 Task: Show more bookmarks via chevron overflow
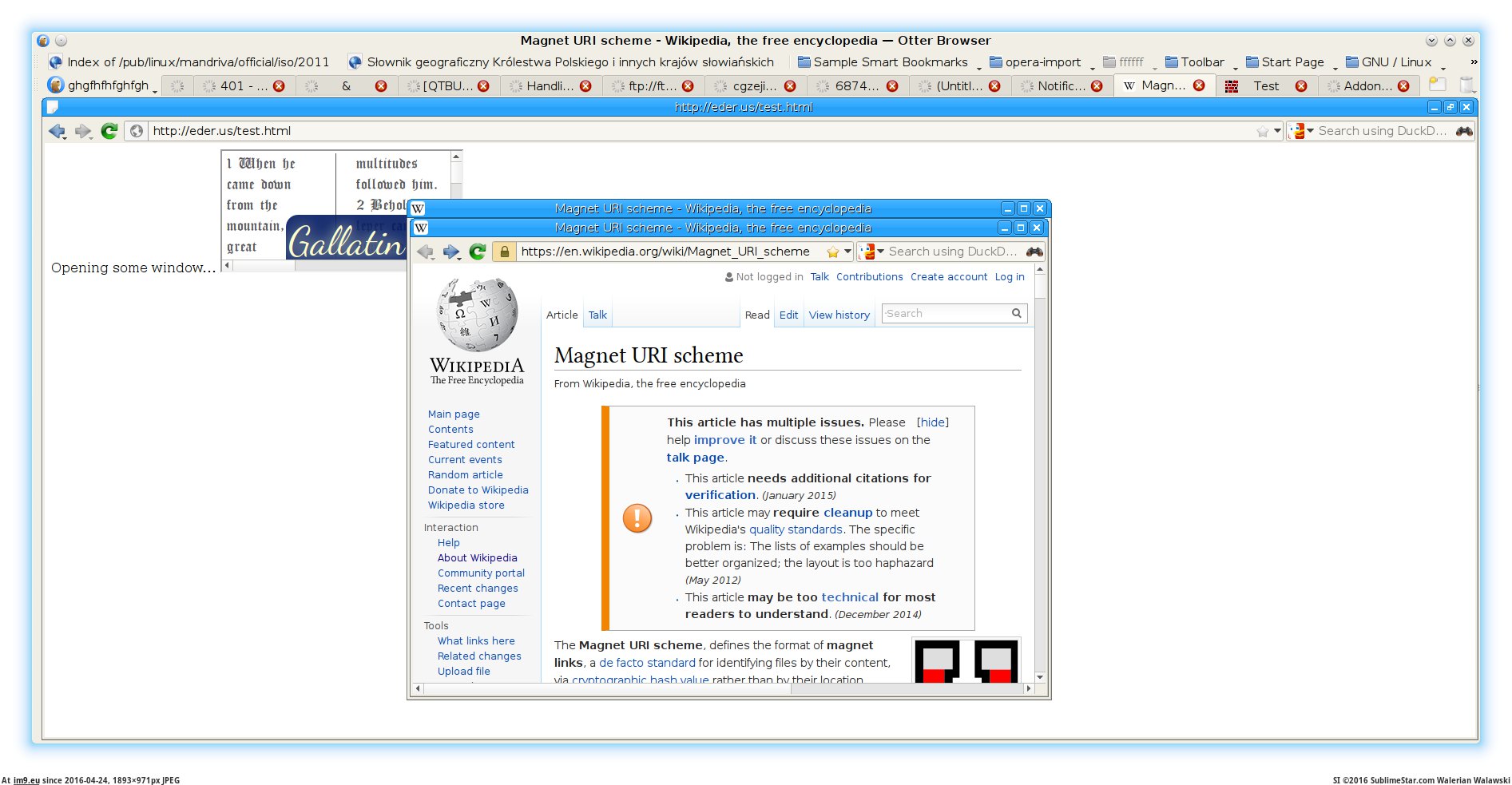(x=1474, y=62)
